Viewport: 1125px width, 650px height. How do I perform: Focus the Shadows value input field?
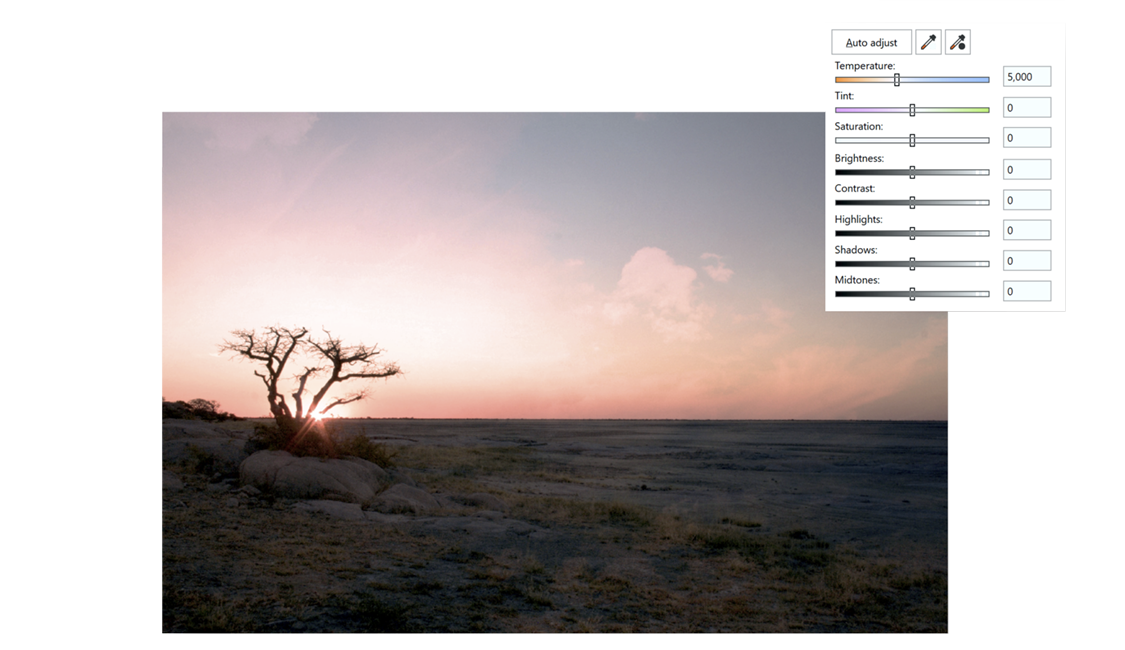coord(1026,261)
